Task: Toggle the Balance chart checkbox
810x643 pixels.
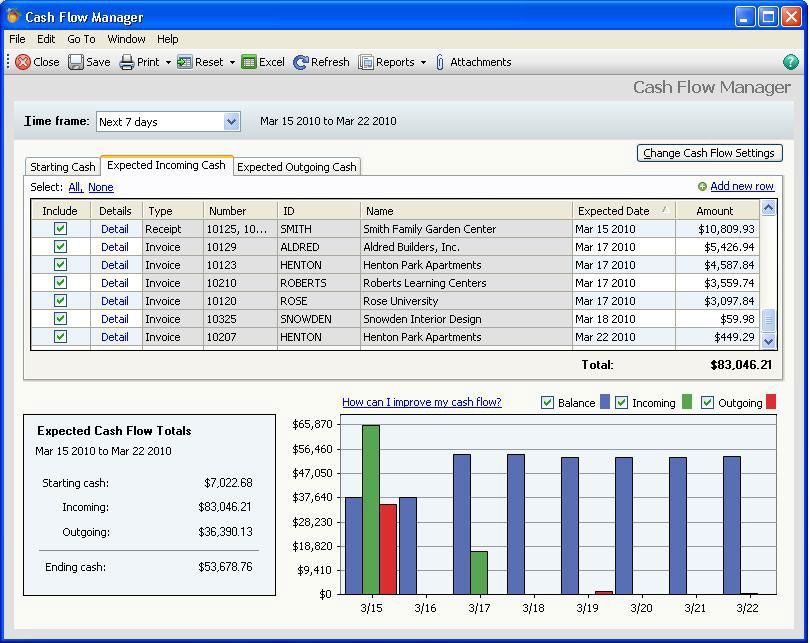Action: (x=547, y=403)
